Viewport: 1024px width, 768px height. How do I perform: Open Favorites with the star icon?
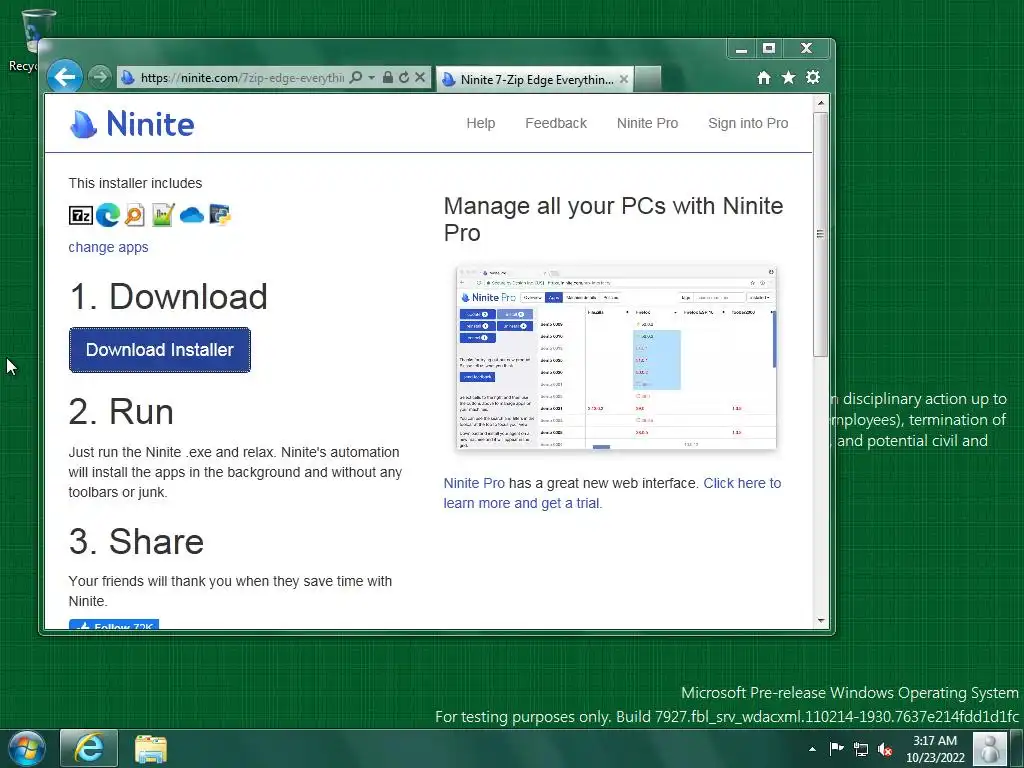coord(788,78)
